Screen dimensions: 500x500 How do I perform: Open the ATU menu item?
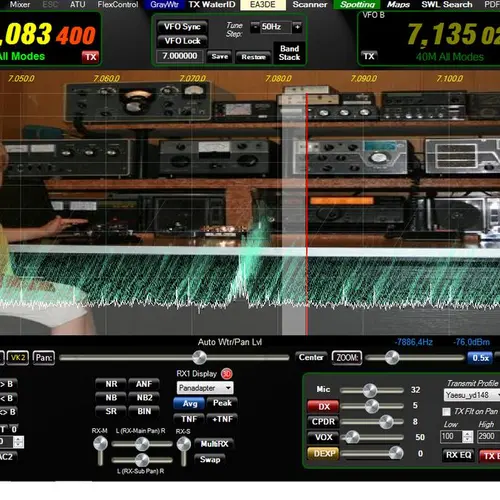pos(77,4)
